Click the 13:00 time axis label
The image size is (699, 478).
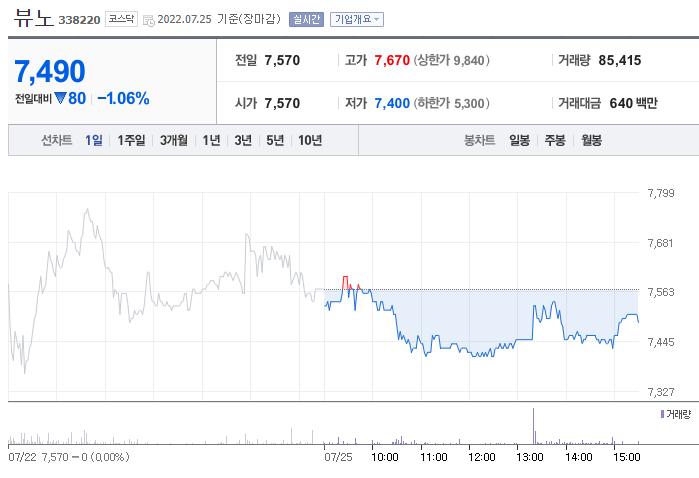coord(530,457)
